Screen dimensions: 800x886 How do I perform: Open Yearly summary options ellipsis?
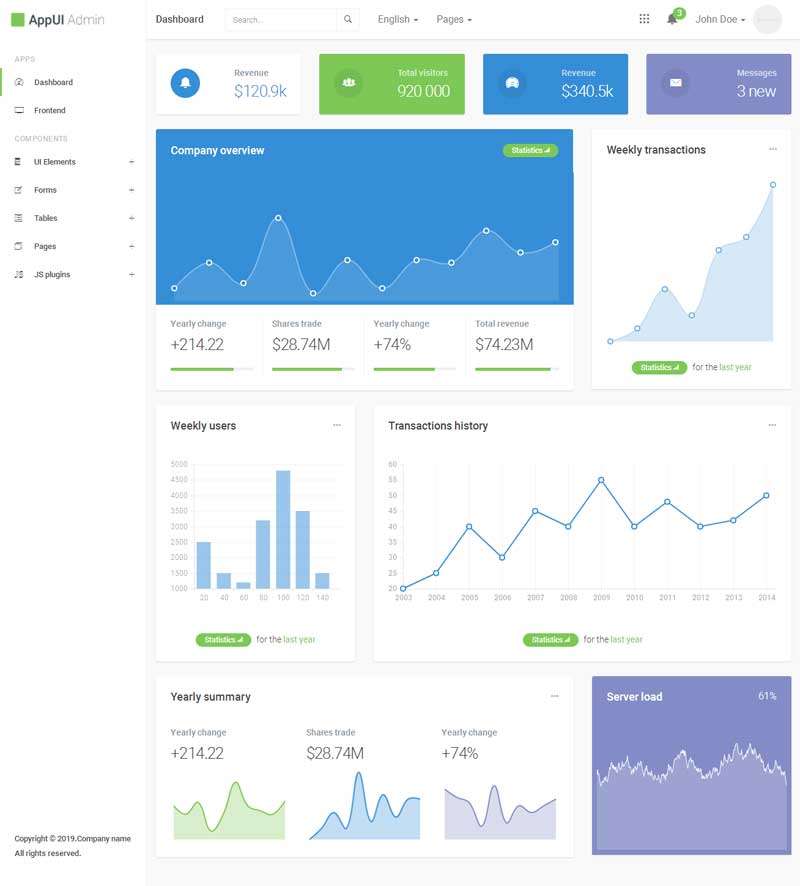(x=555, y=696)
